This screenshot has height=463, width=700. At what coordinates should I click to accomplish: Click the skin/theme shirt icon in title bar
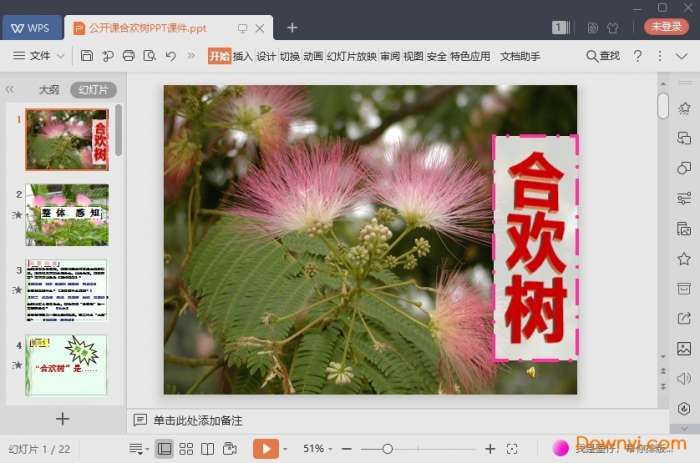point(613,28)
